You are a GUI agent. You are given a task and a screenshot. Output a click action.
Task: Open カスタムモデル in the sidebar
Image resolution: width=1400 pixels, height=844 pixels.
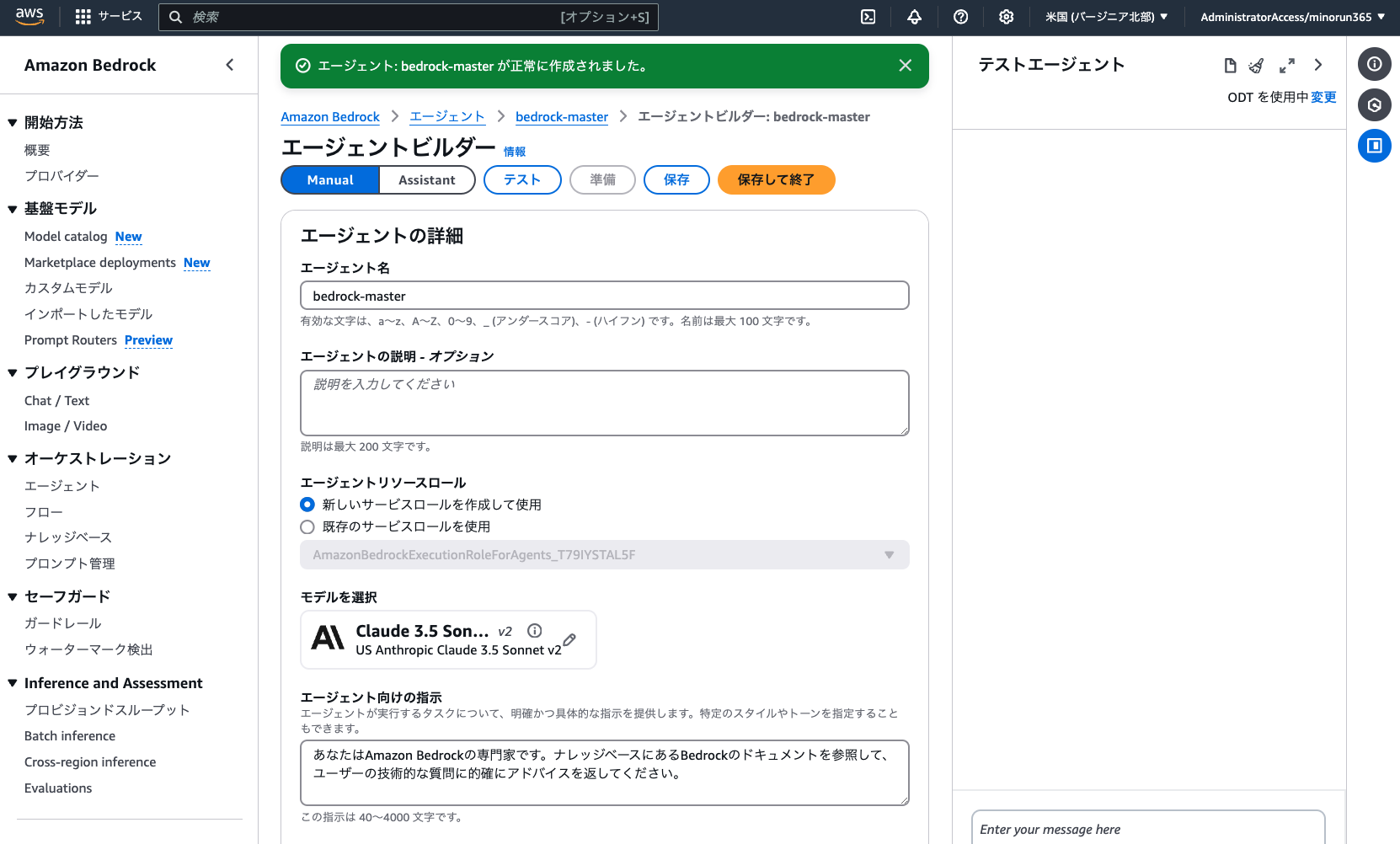coord(68,288)
